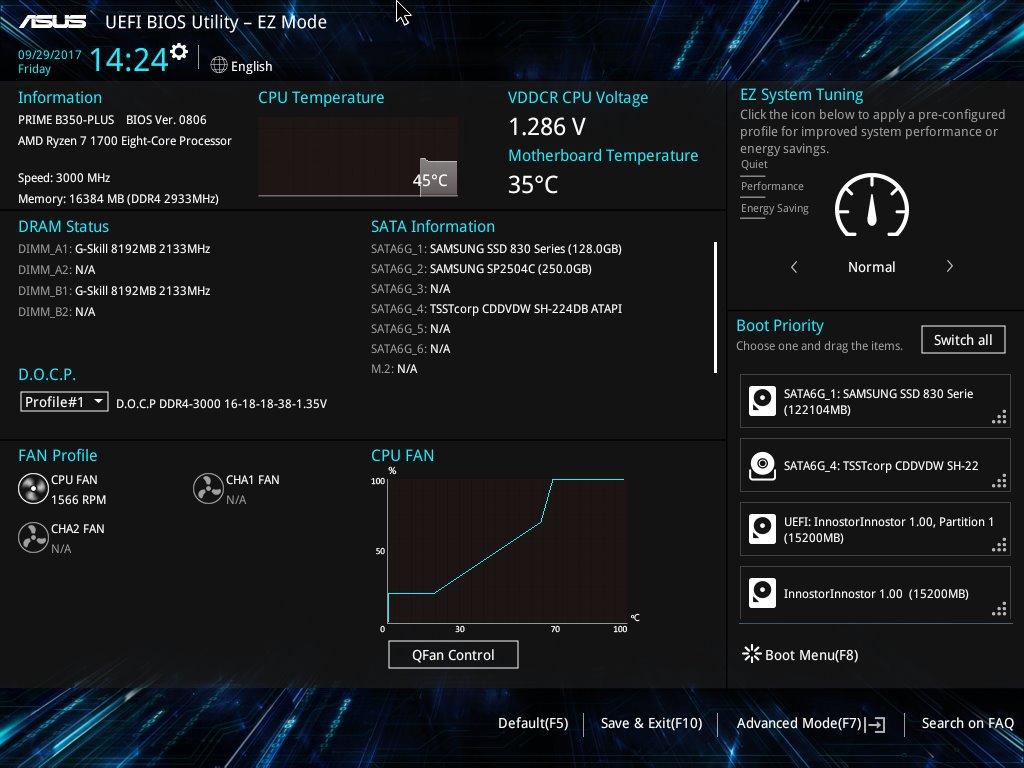Select the Performance tuning profile

point(772,186)
